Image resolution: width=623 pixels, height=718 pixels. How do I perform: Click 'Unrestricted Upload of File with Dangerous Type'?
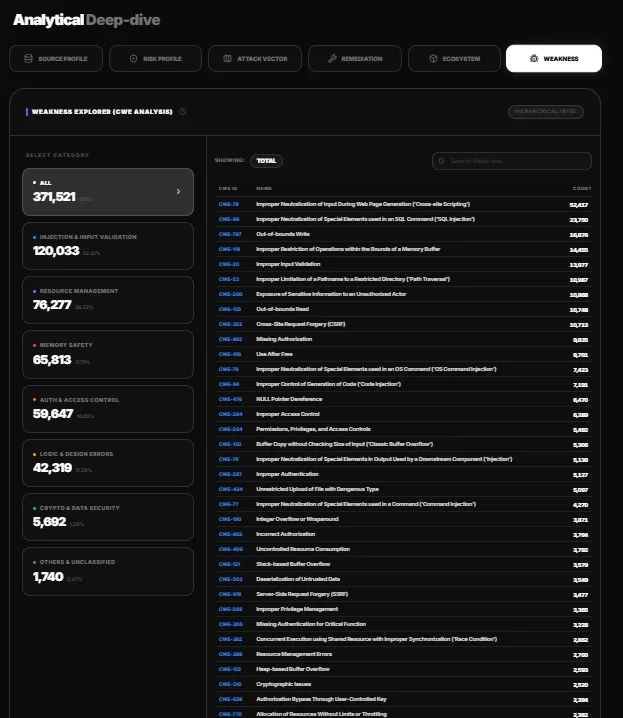tap(317, 489)
